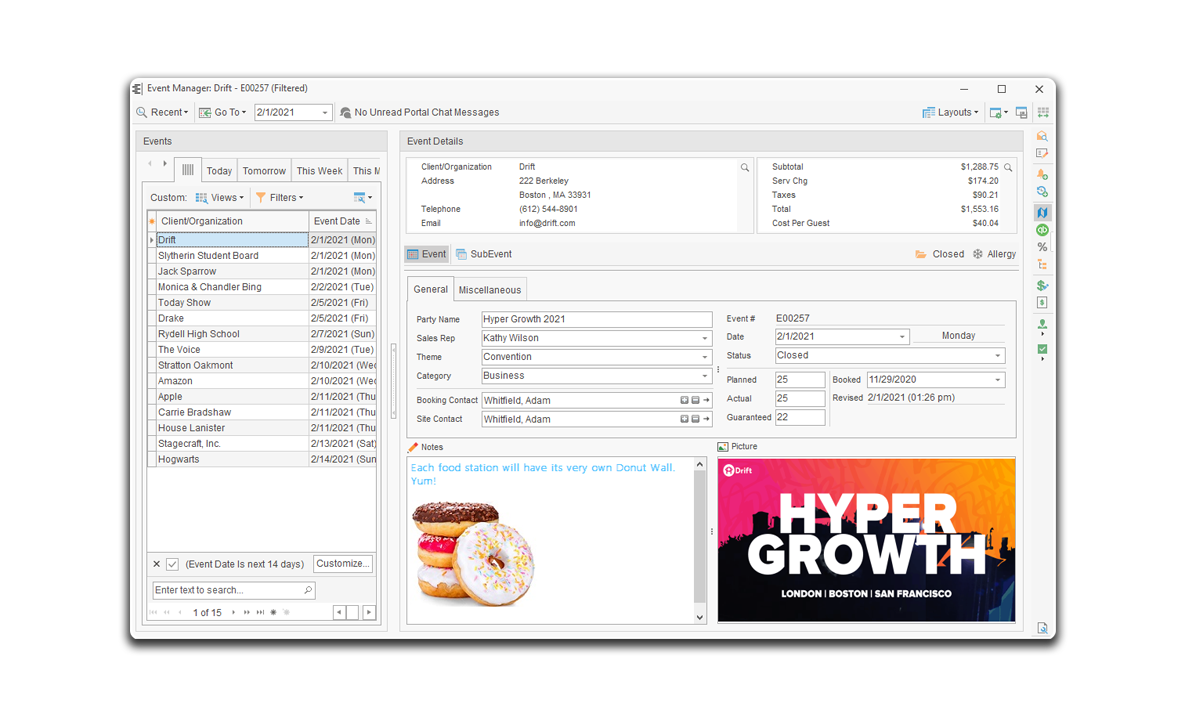Screen dimensions: 1186x717
Task: Switch to the Tomorrow tab
Action: (x=264, y=171)
